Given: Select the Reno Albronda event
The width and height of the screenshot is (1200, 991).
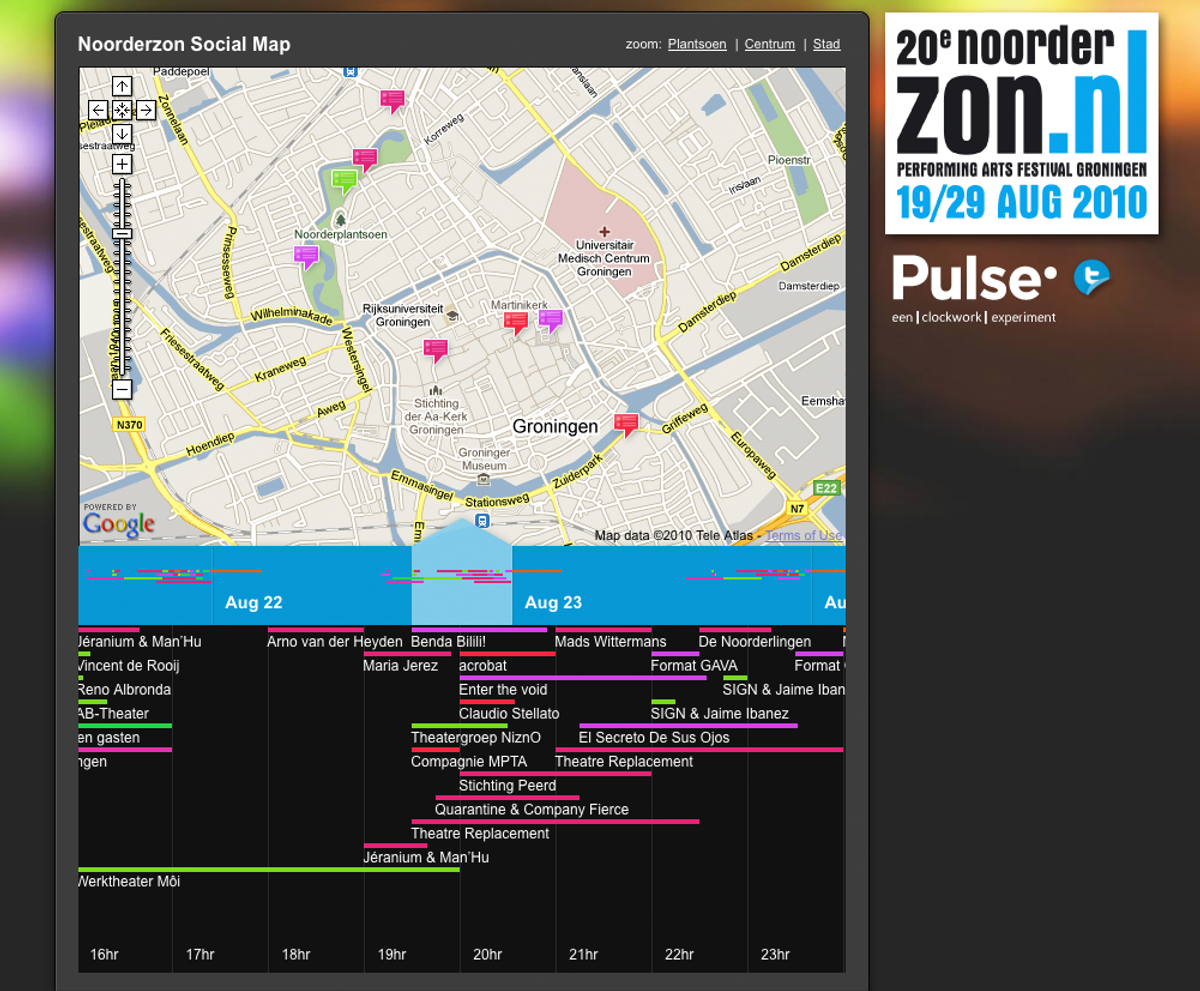Looking at the screenshot, I should [x=125, y=690].
